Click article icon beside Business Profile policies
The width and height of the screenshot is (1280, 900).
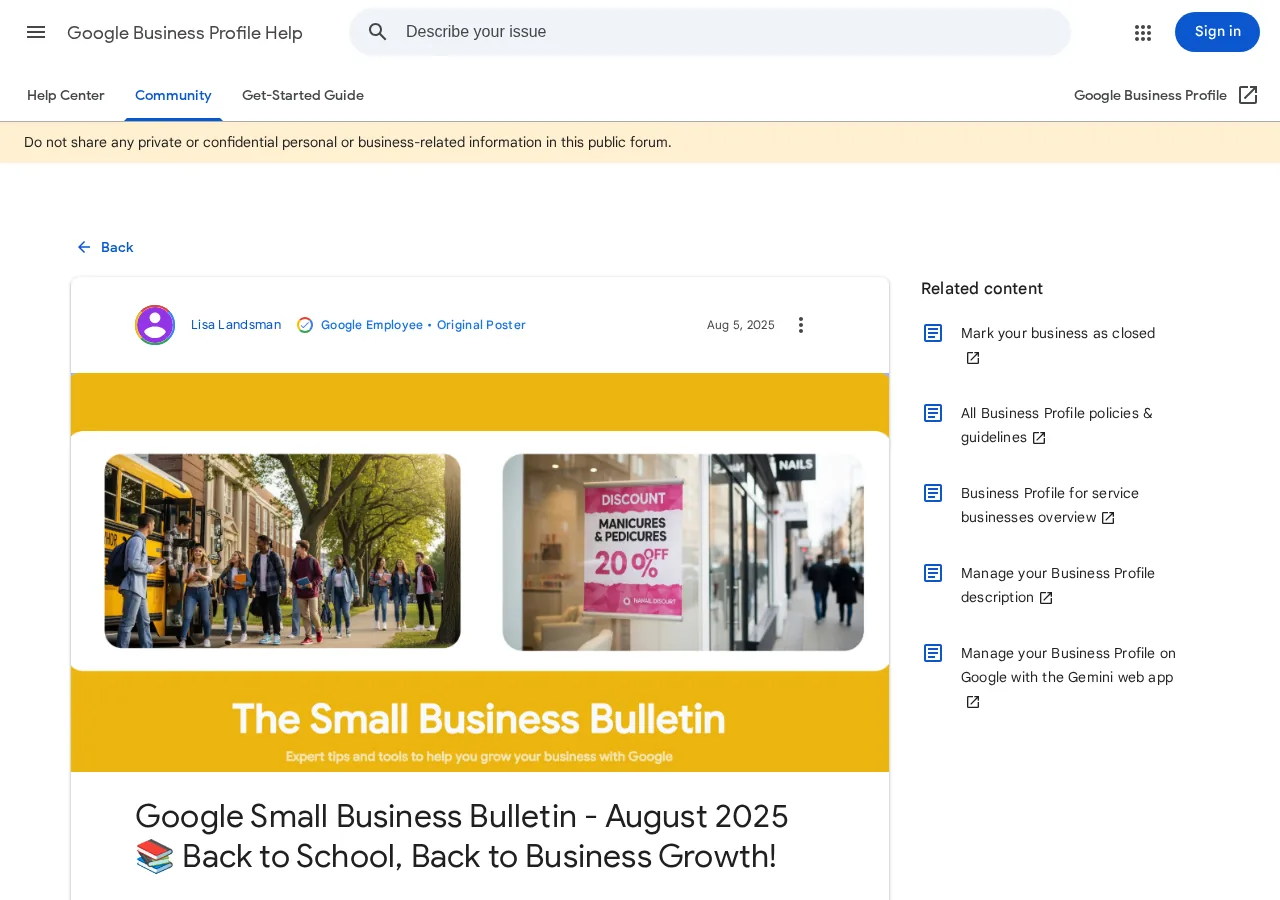click(x=933, y=413)
